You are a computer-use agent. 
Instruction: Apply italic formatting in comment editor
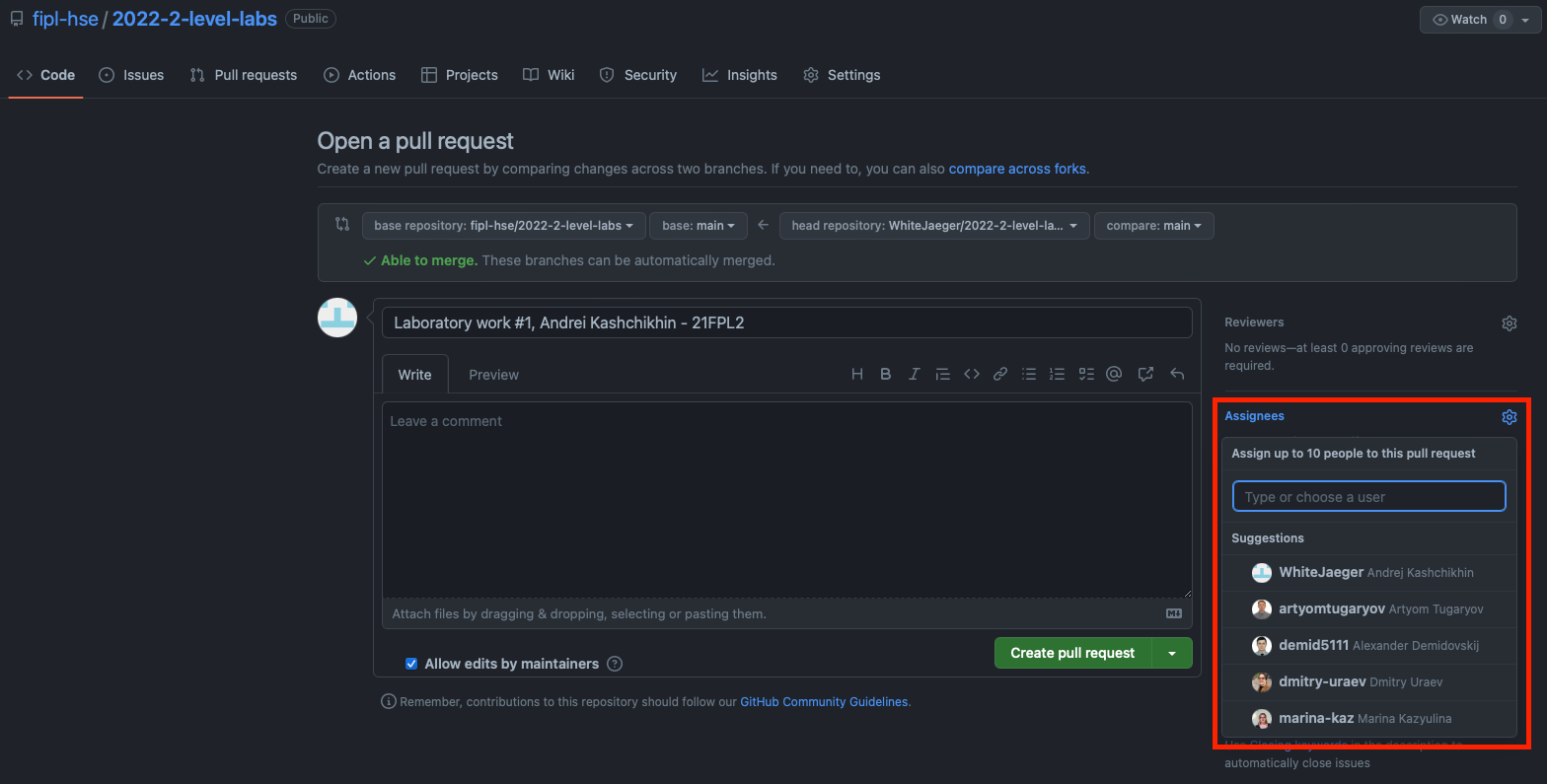click(915, 374)
